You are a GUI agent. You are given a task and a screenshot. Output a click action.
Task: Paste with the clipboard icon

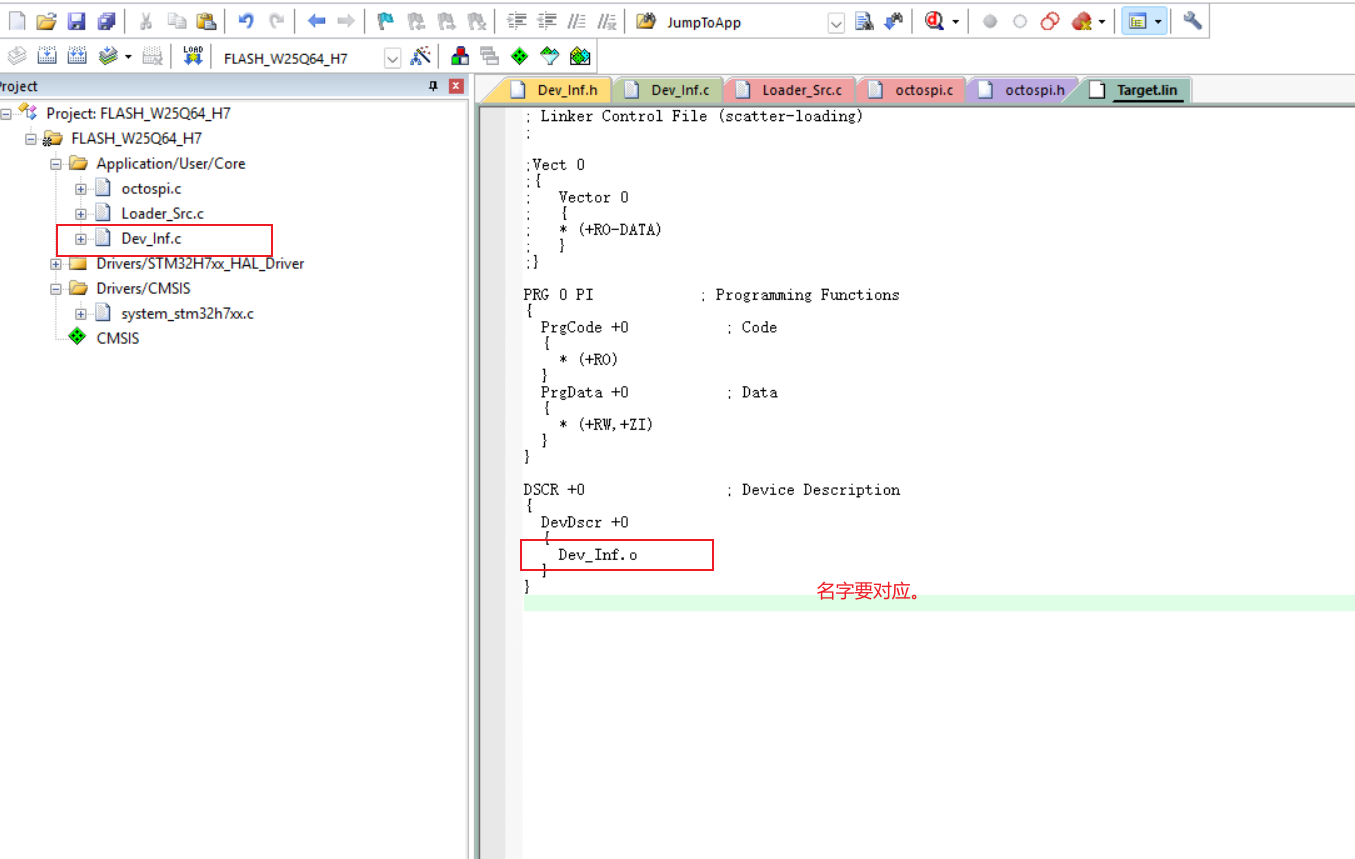tap(206, 21)
